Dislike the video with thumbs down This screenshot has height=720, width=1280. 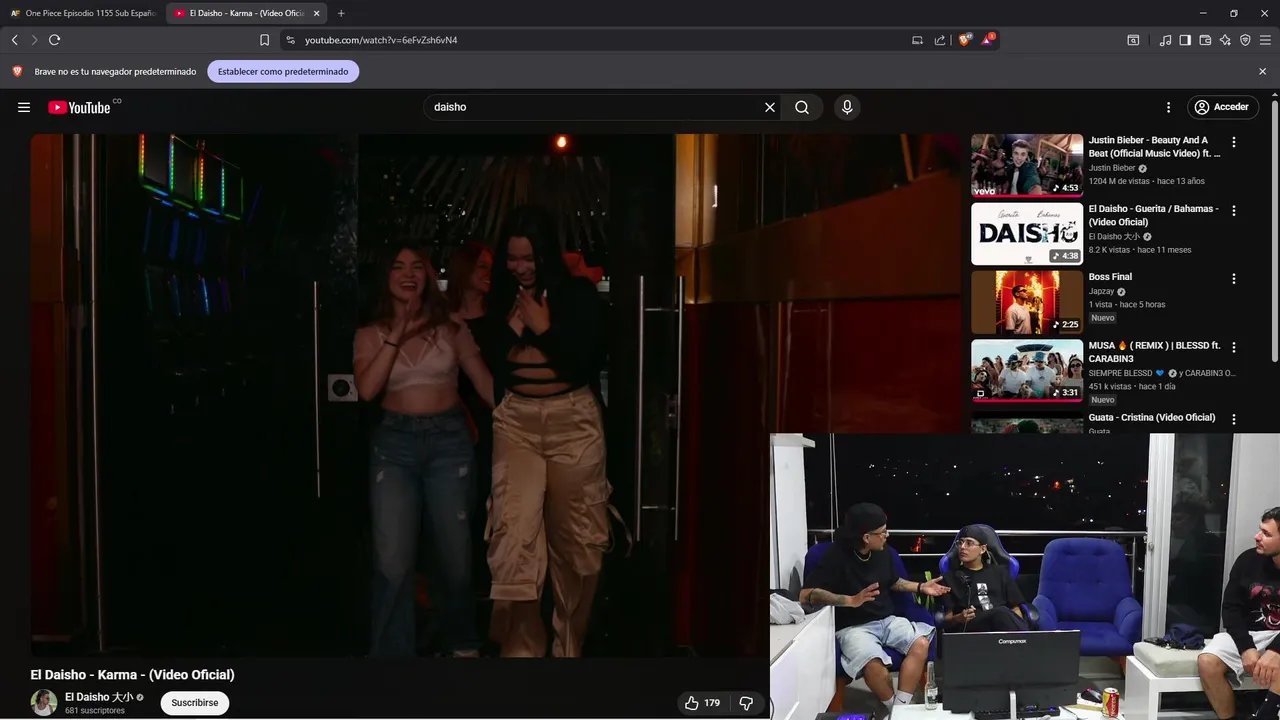click(x=746, y=703)
